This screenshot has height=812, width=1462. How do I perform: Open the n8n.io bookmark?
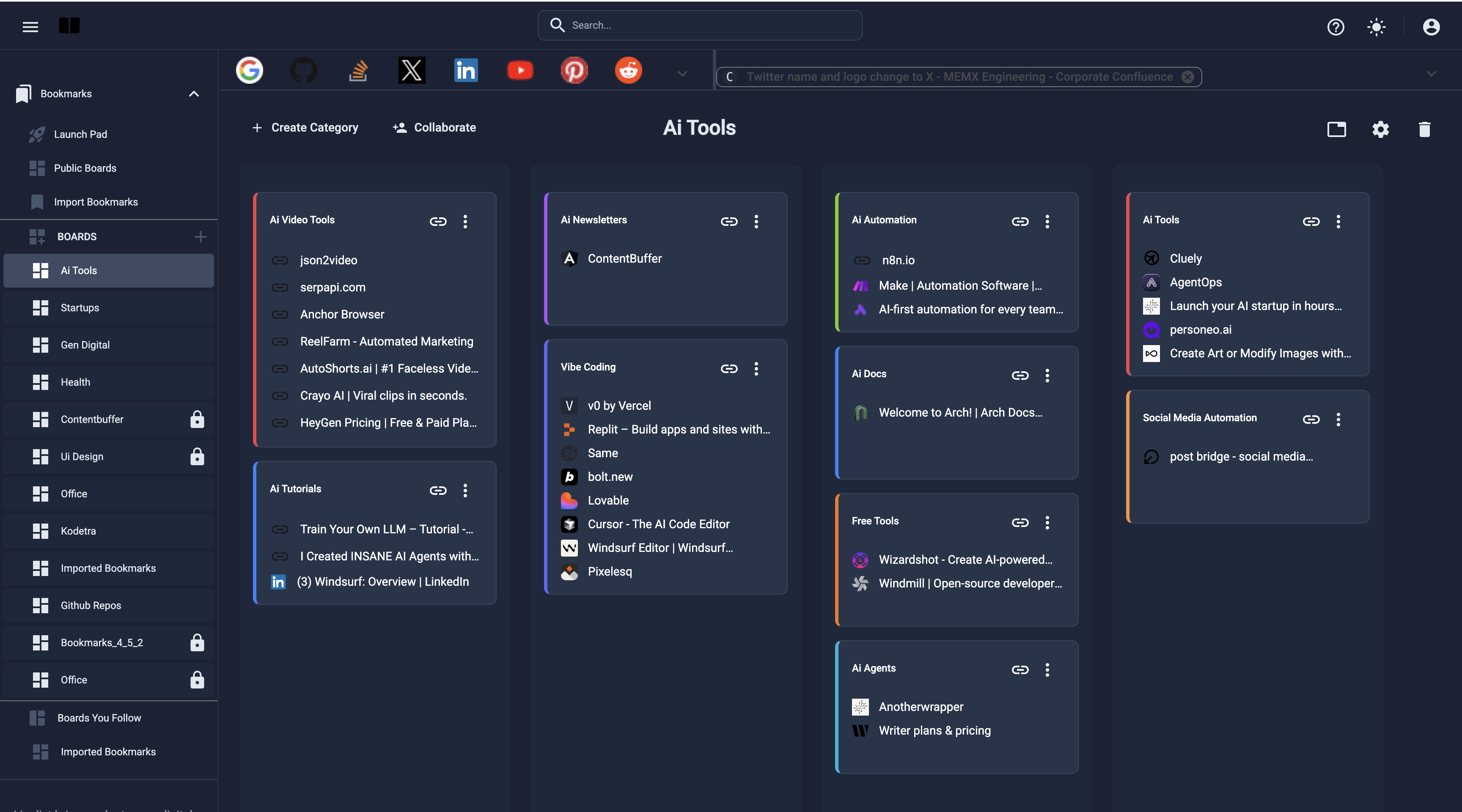pos(898,261)
